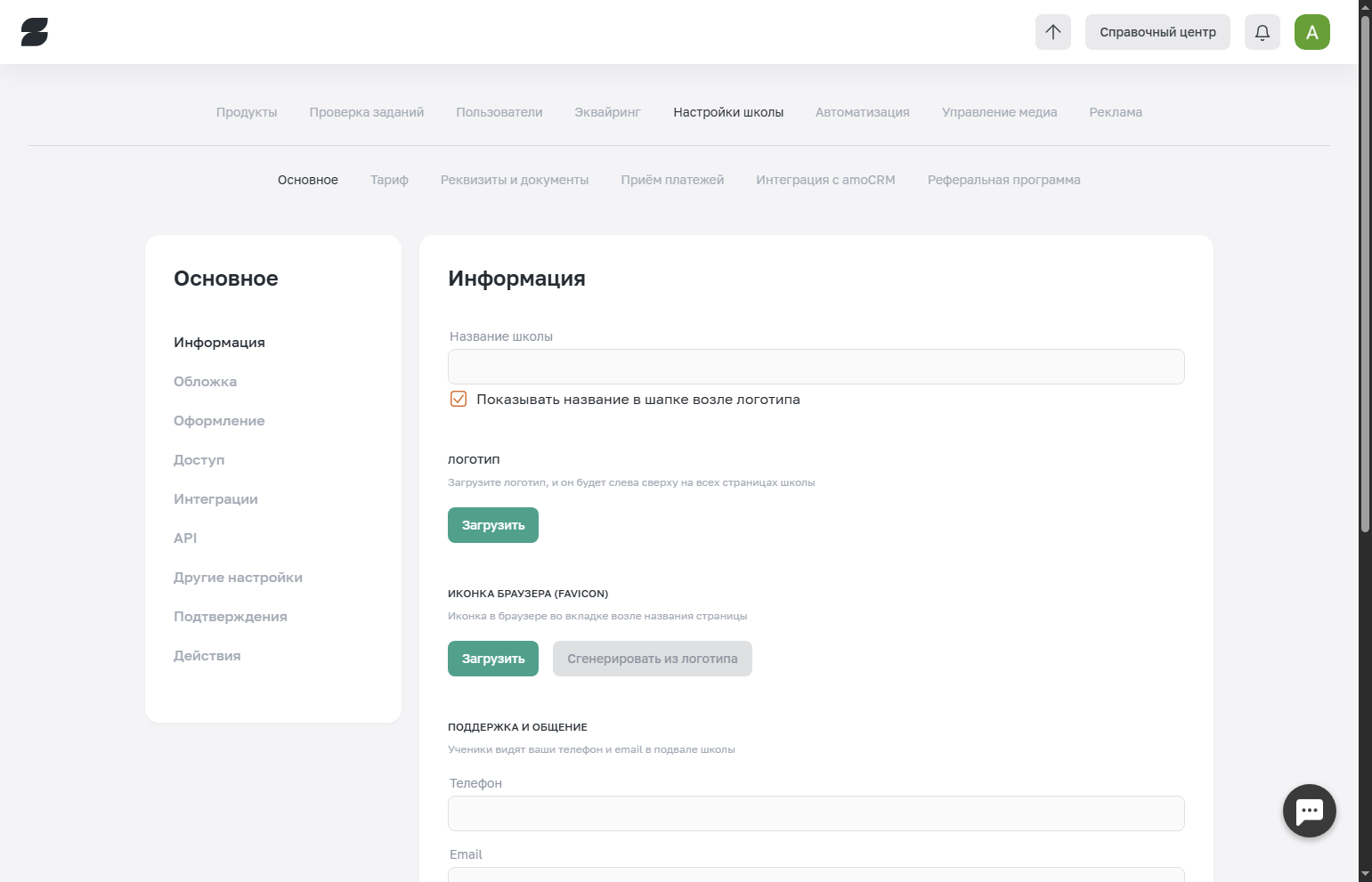Open Оформление sidebar section
This screenshot has height=882, width=1372.
click(x=219, y=421)
